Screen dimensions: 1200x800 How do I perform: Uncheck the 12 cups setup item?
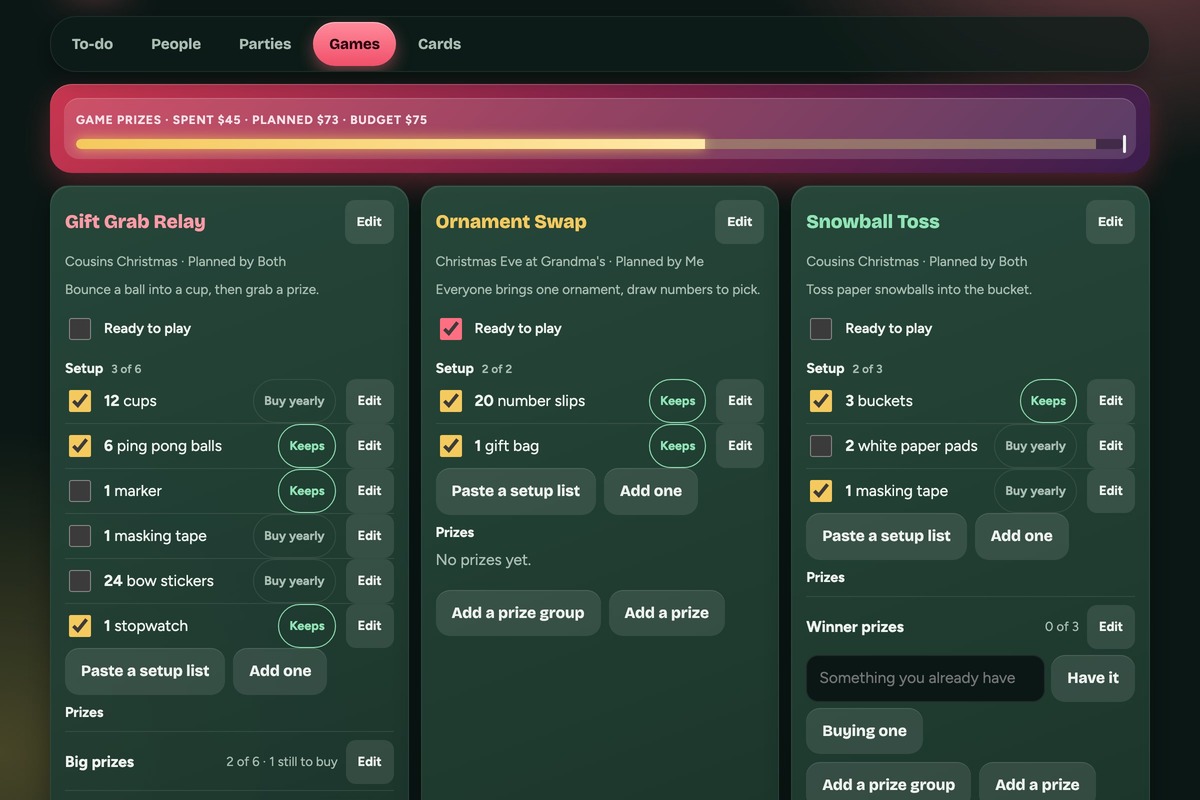(x=80, y=401)
